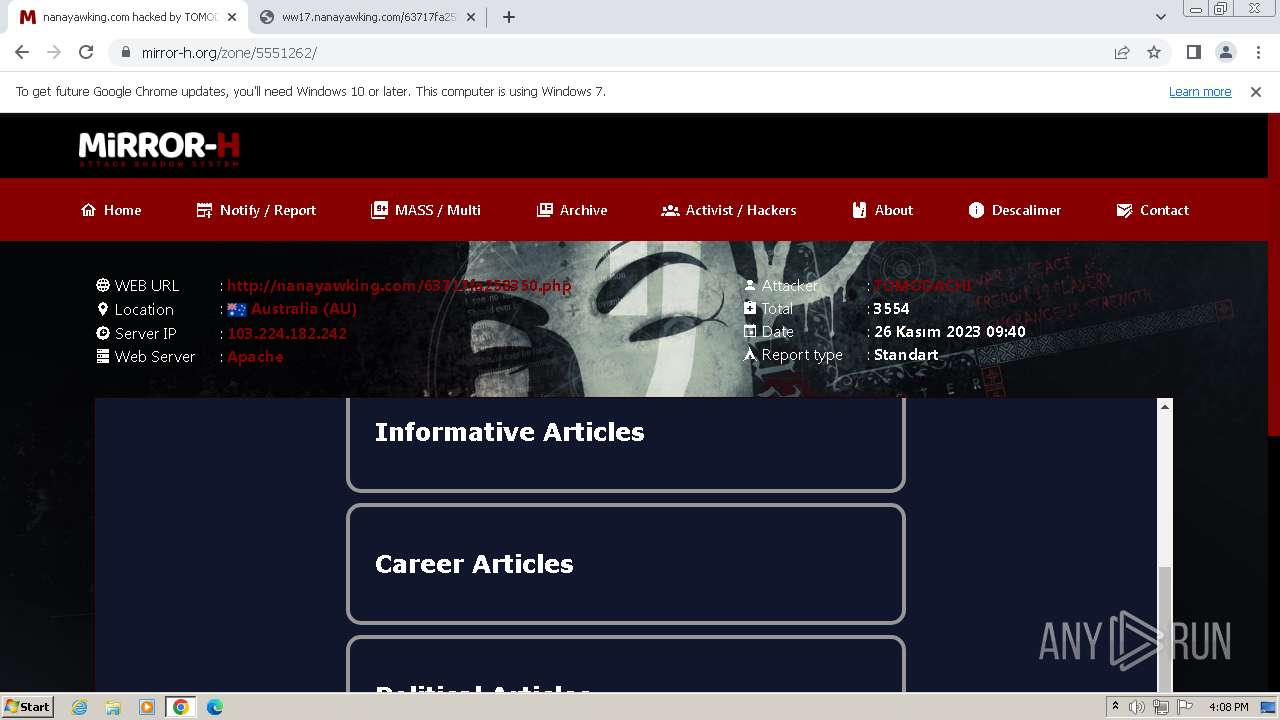Click the Mirror-H logo
This screenshot has height=720, width=1280.
[159, 149]
